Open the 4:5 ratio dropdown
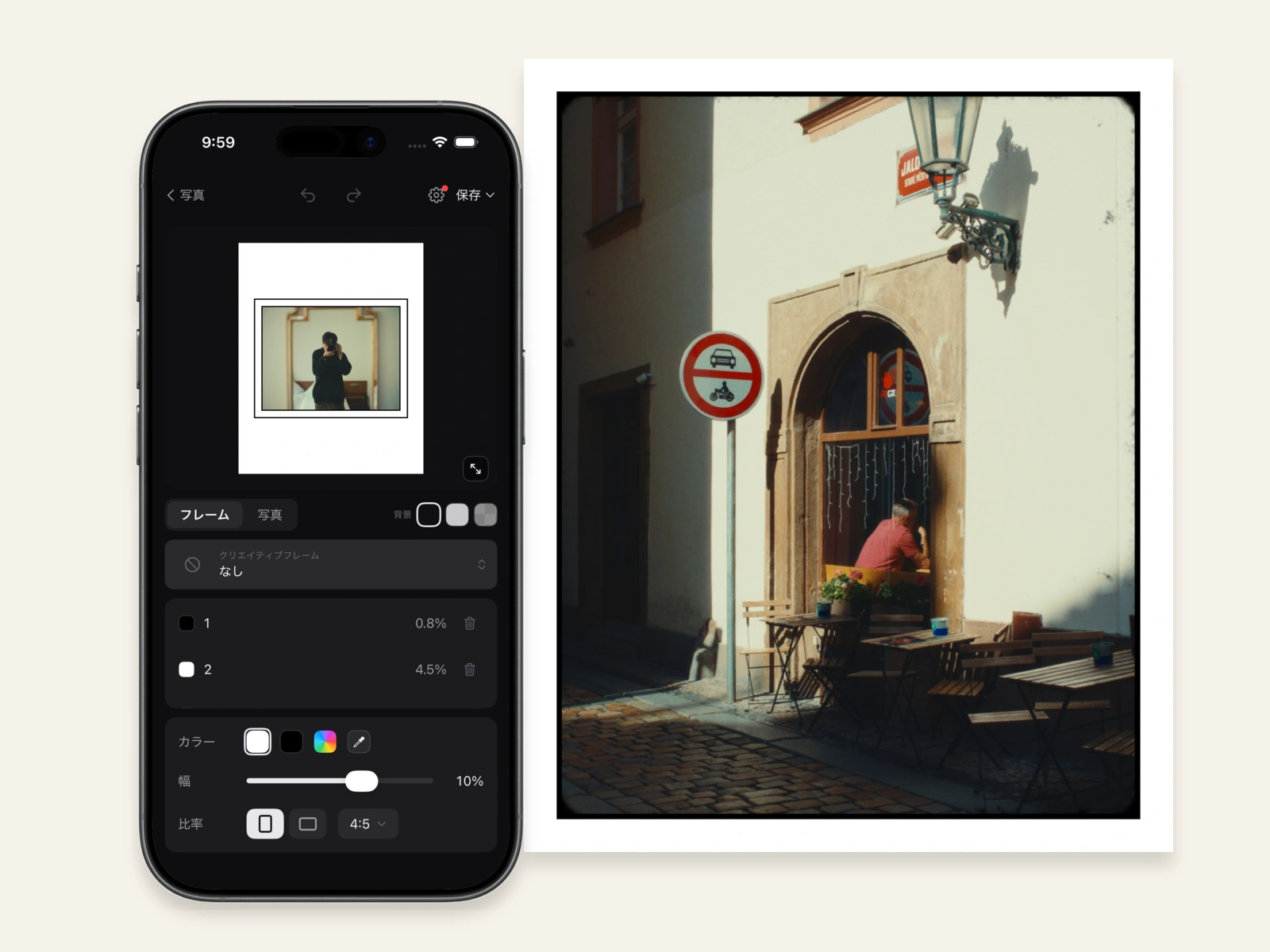1270x952 pixels. tap(368, 824)
